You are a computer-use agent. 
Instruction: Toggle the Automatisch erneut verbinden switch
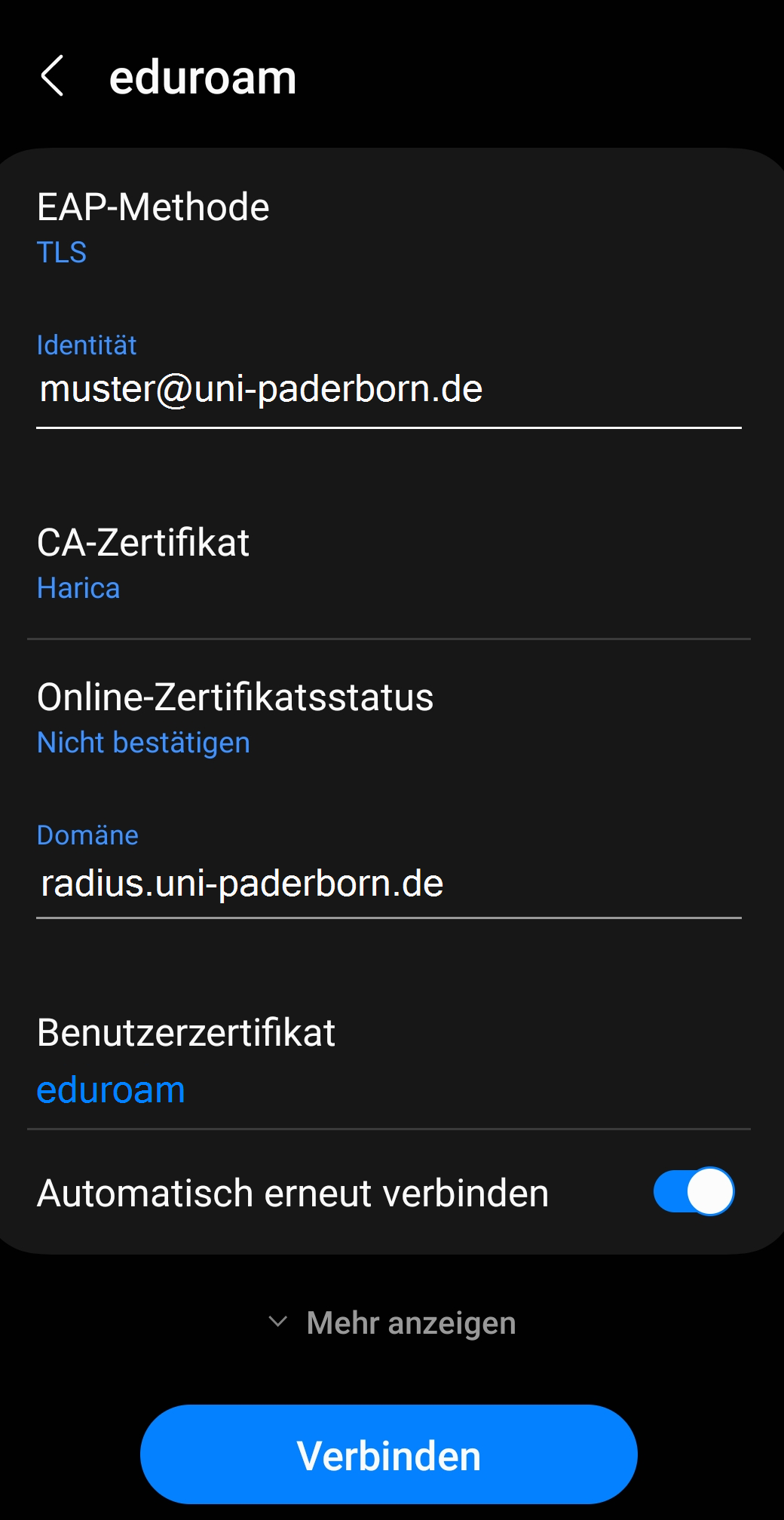point(693,1192)
